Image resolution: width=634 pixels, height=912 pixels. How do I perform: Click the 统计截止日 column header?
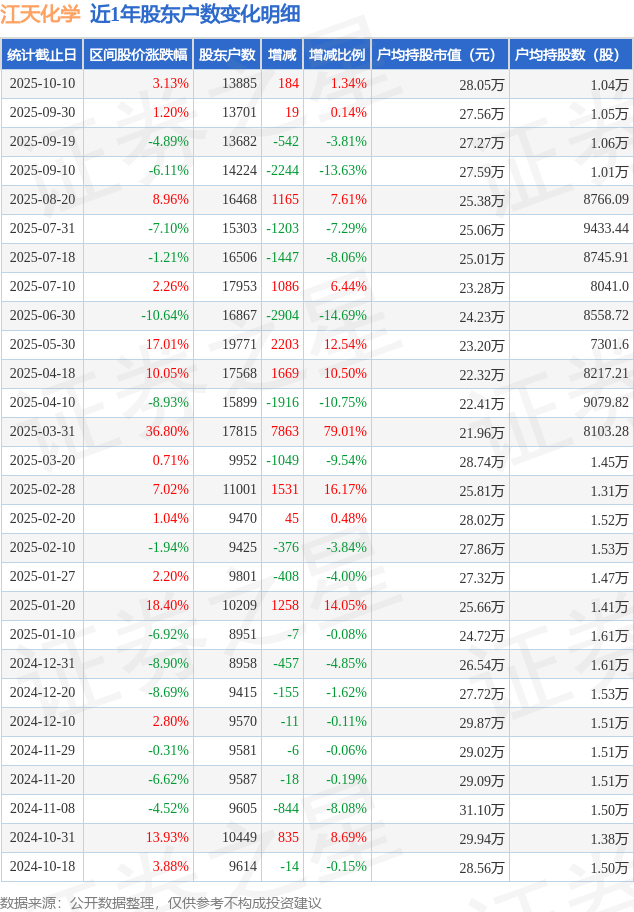click(x=41, y=55)
